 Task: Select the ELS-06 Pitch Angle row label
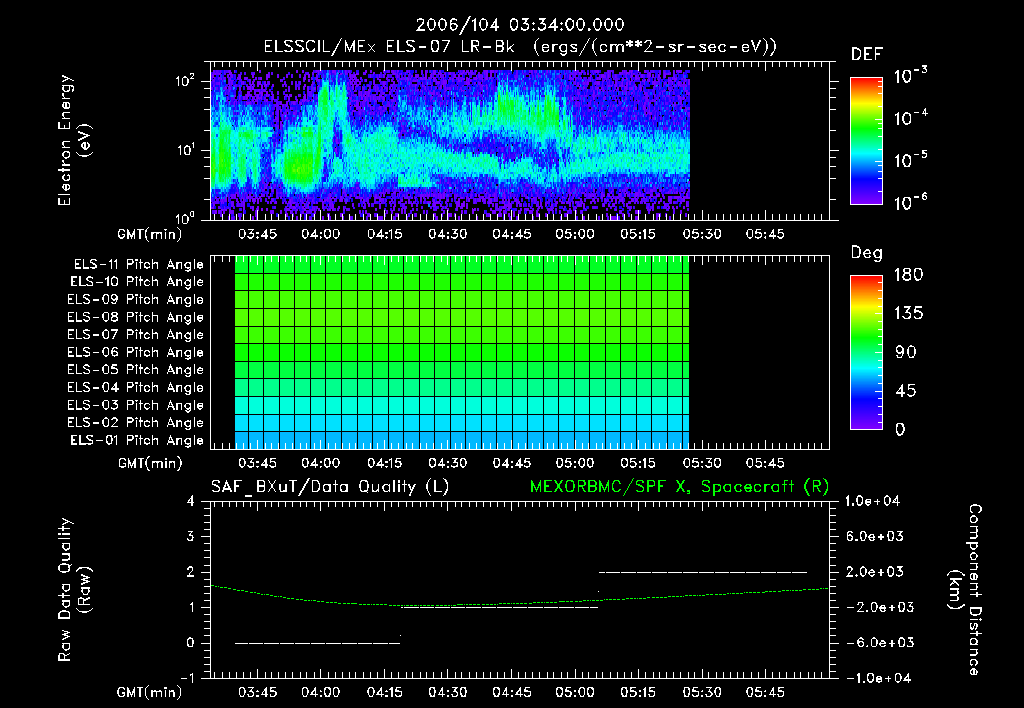click(x=136, y=353)
